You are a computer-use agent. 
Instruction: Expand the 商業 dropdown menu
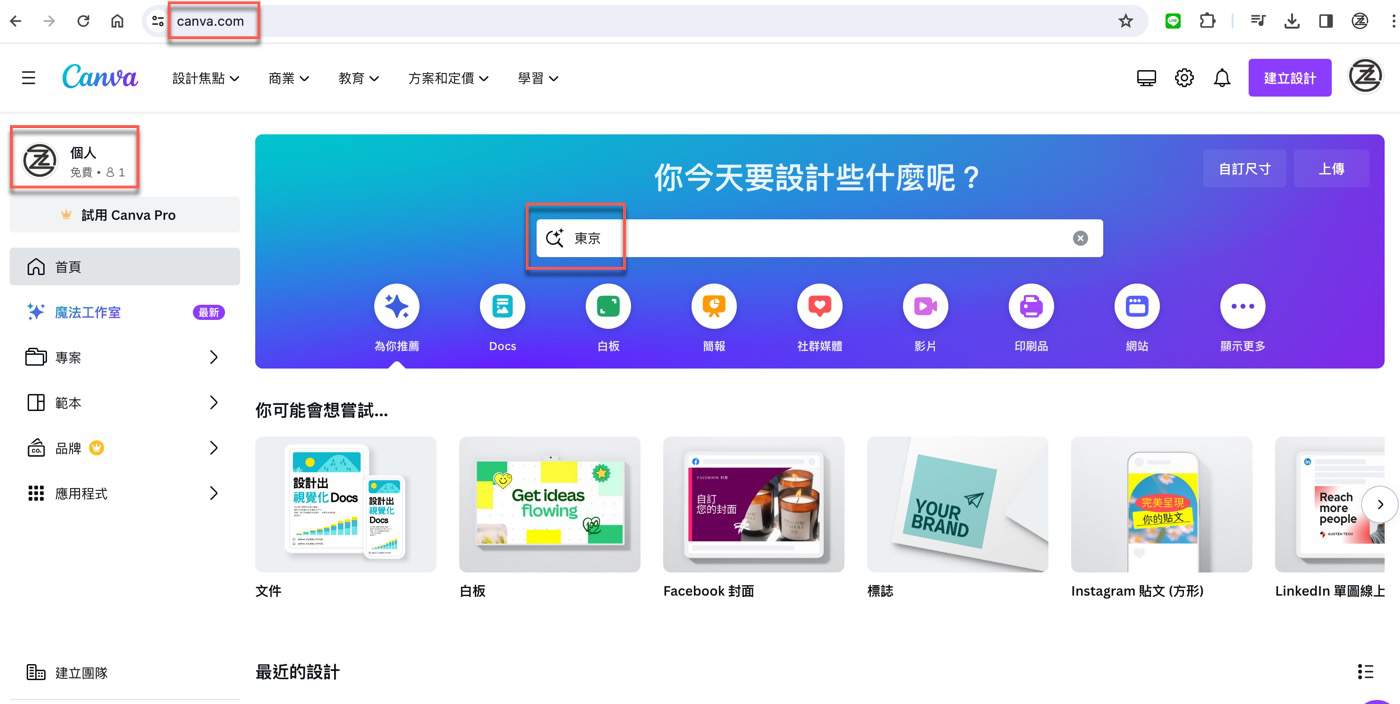(289, 78)
